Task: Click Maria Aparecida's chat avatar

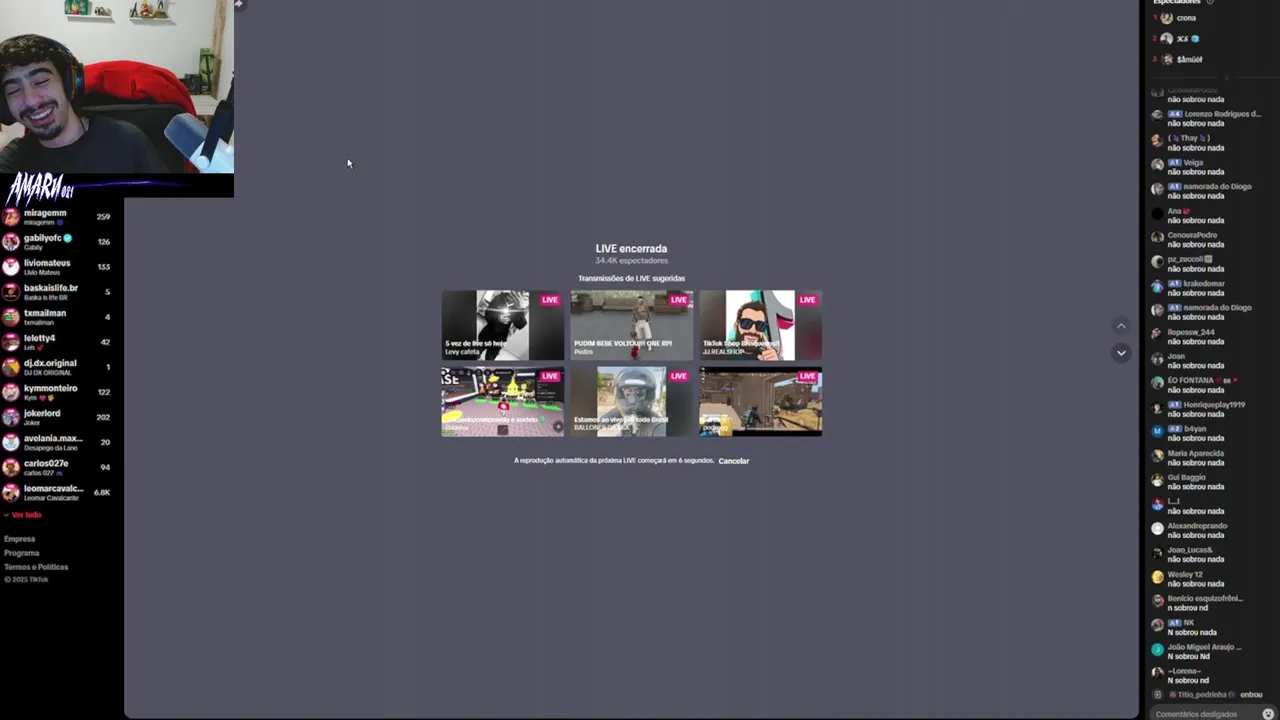Action: coord(1157,455)
